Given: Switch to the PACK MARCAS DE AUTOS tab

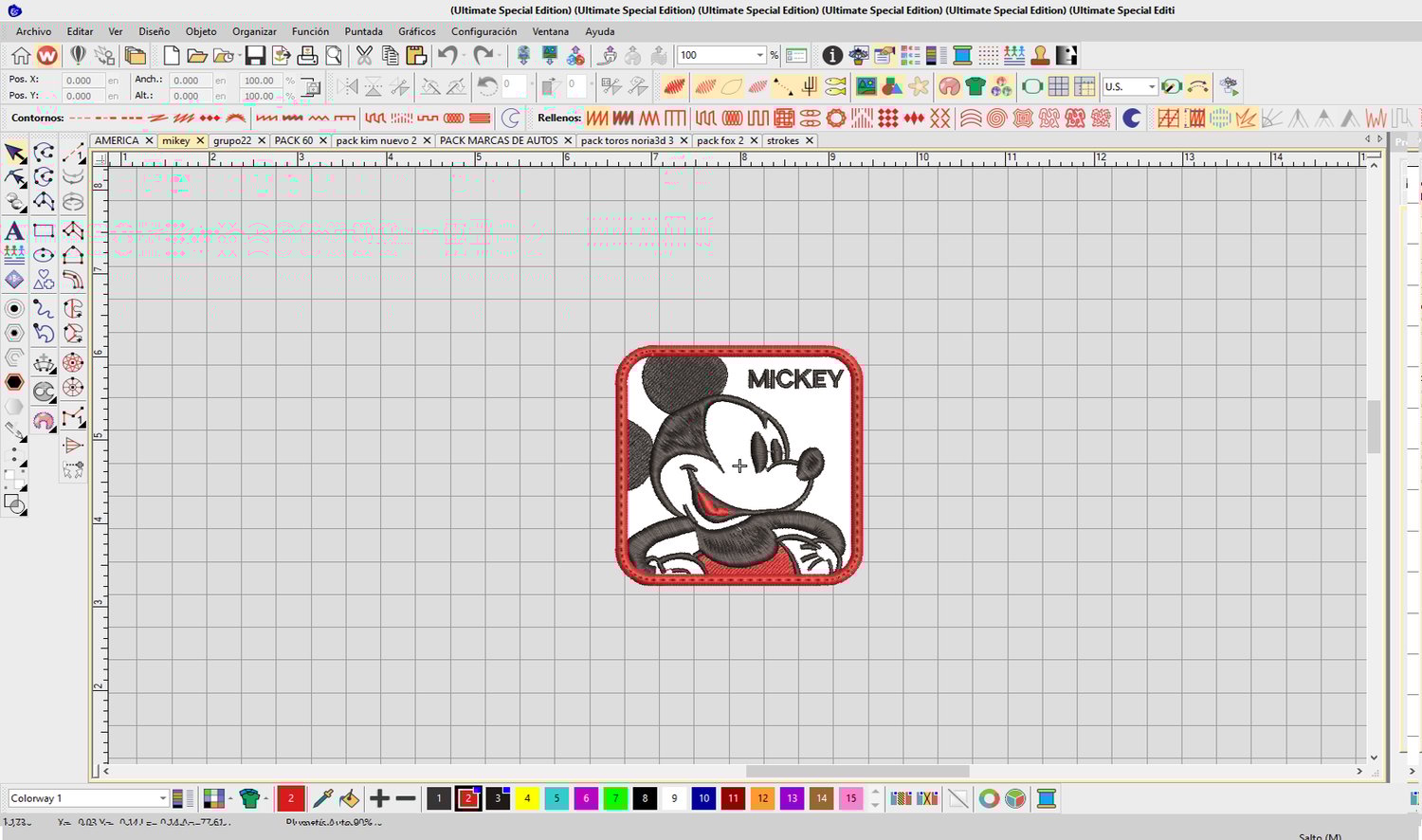Looking at the screenshot, I should coord(499,140).
